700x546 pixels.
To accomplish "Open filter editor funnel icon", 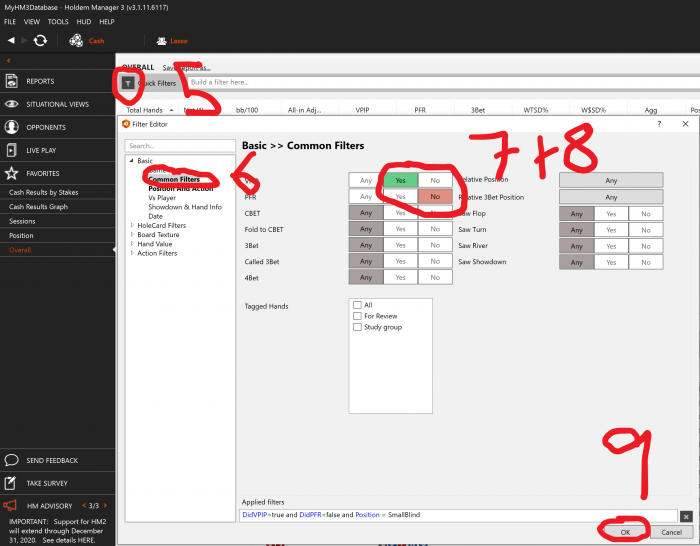I will (x=128, y=83).
